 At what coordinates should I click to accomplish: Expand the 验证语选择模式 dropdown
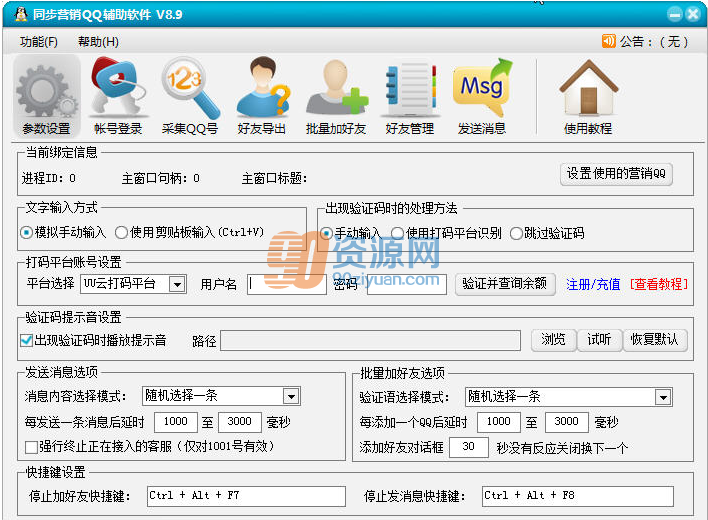click(663, 397)
